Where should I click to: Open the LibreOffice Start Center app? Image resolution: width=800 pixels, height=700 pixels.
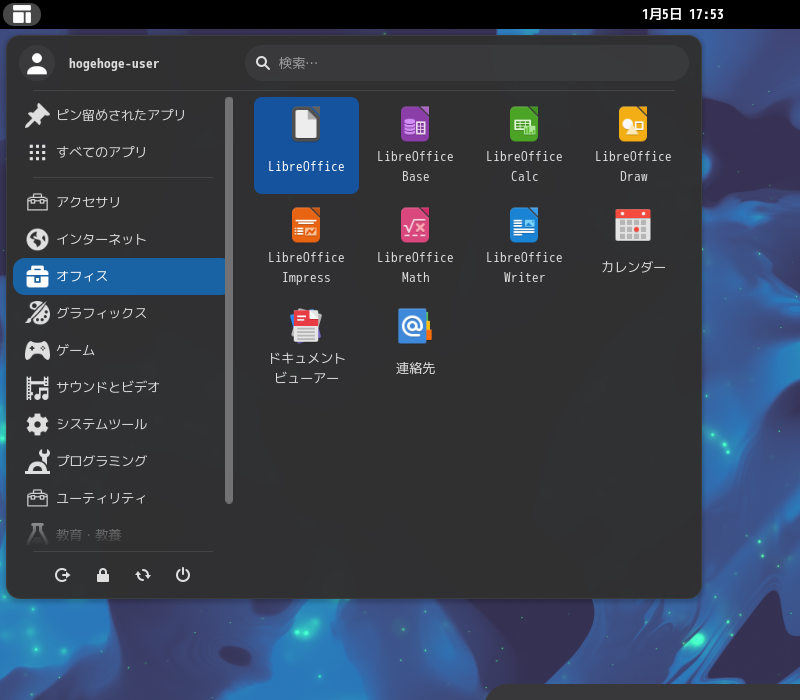pos(306,145)
